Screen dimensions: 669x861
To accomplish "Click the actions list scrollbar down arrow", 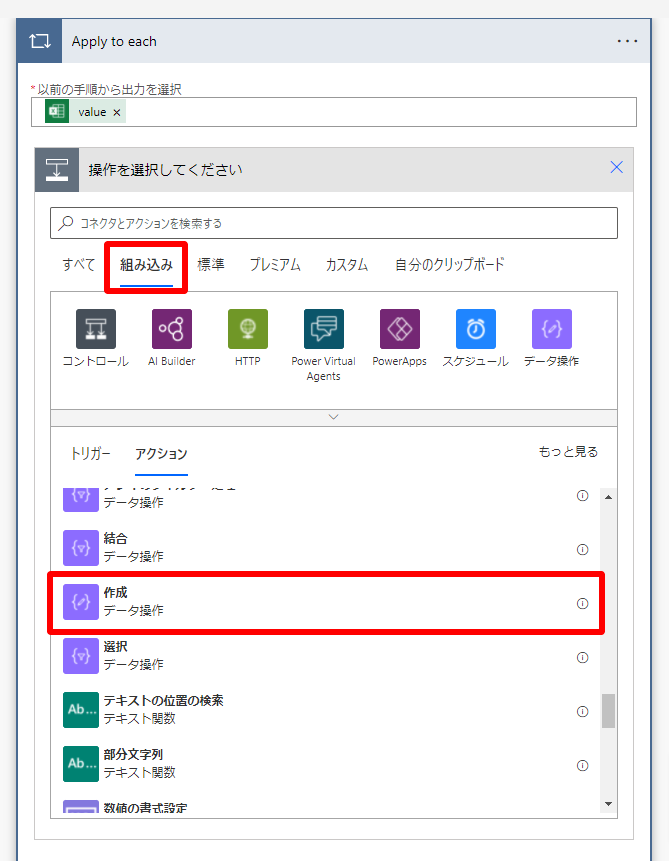I will pos(608,804).
